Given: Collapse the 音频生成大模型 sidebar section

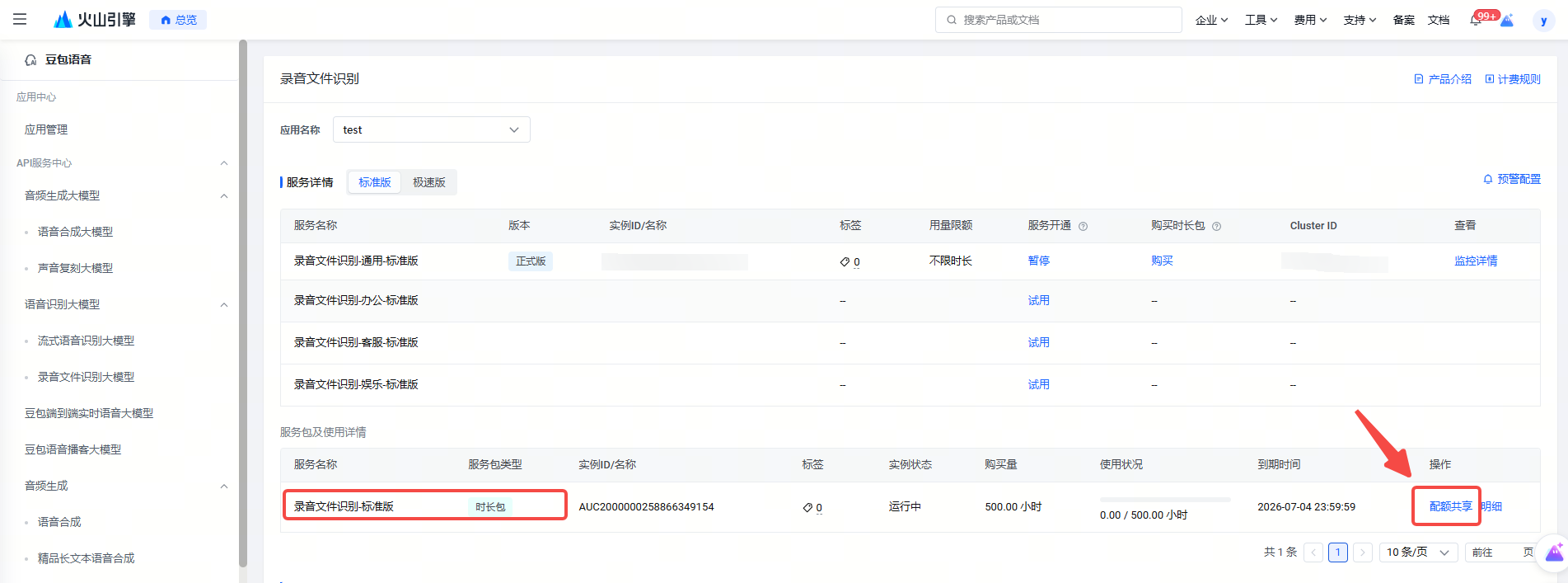Looking at the screenshot, I should (x=224, y=196).
